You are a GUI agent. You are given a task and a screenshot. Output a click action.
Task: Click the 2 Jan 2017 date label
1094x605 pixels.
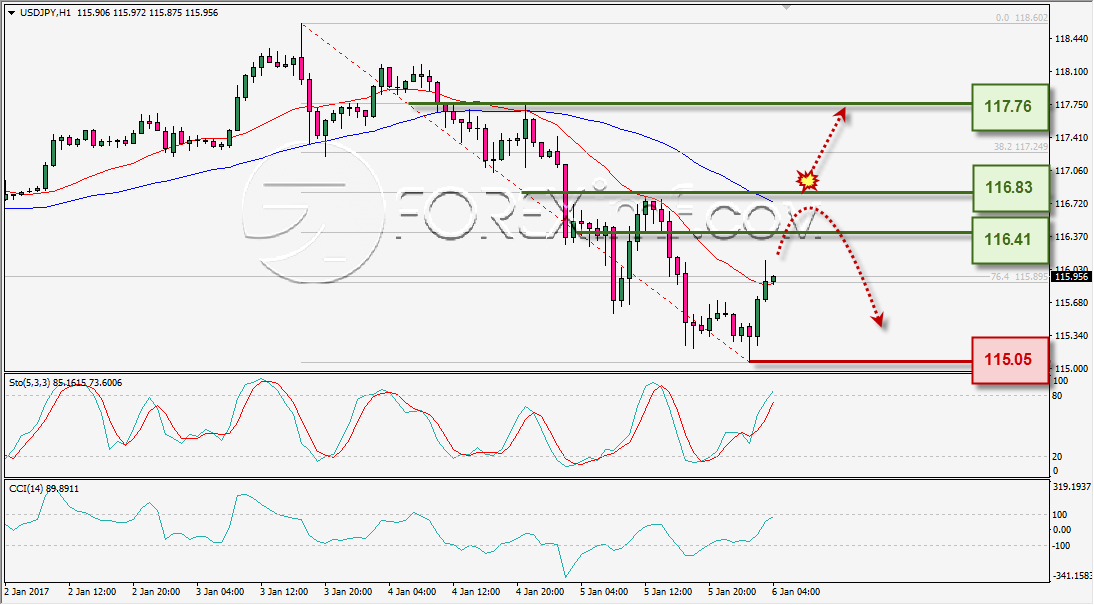click(28, 592)
